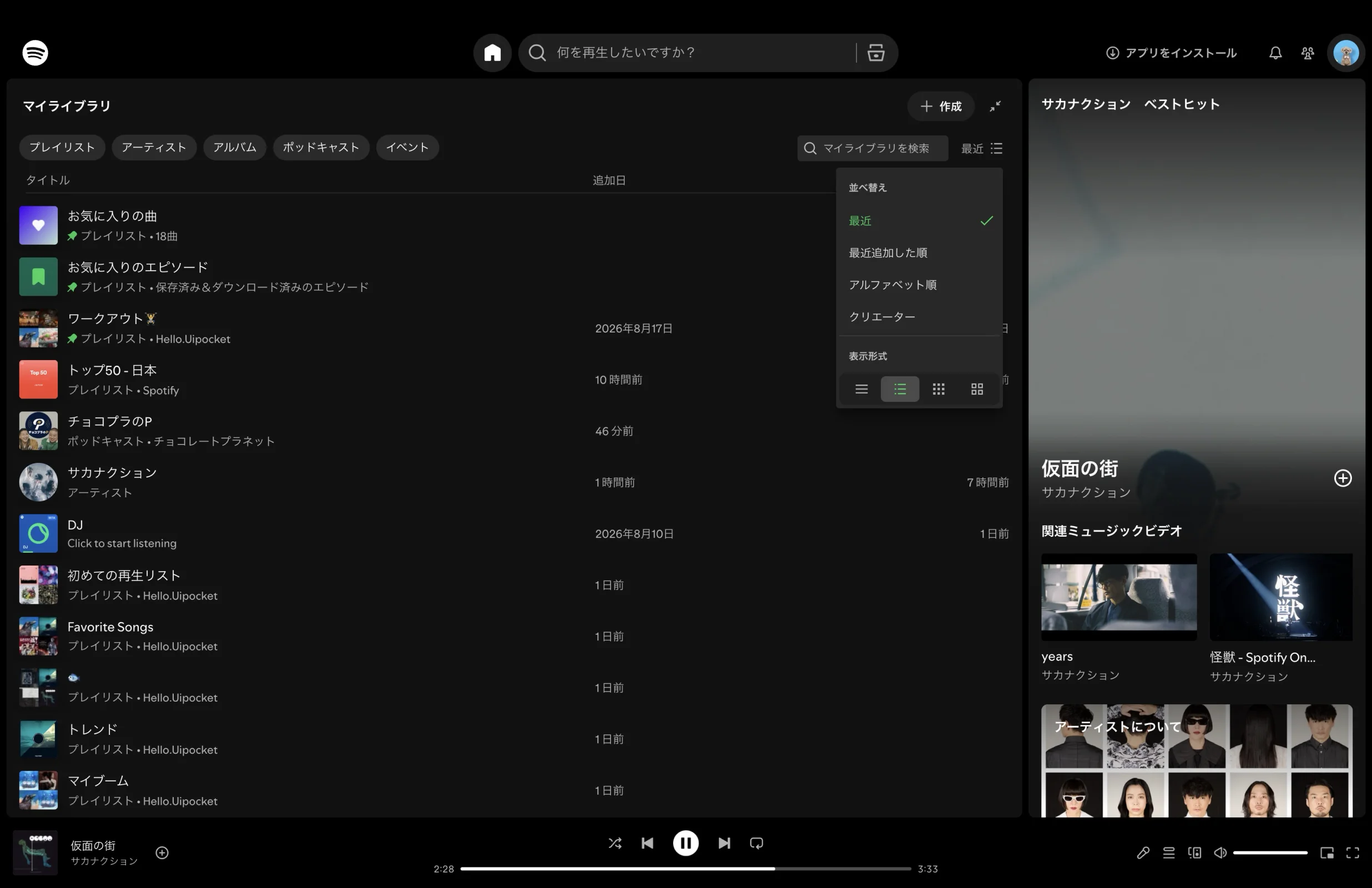Viewport: 1372px width, 888px height.
Task: Open lyrics microphone icon
Action: point(1143,852)
